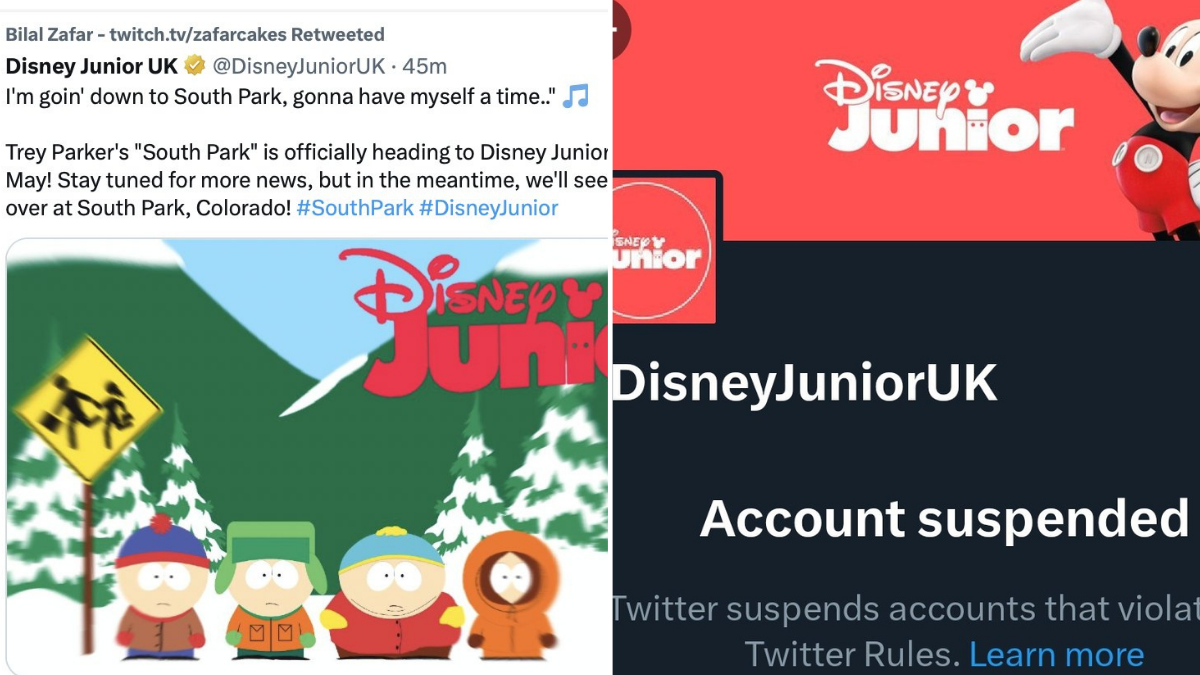Open the @DisneyJuniorUK handle in tweet
The height and width of the screenshot is (675, 1200).
(x=298, y=66)
